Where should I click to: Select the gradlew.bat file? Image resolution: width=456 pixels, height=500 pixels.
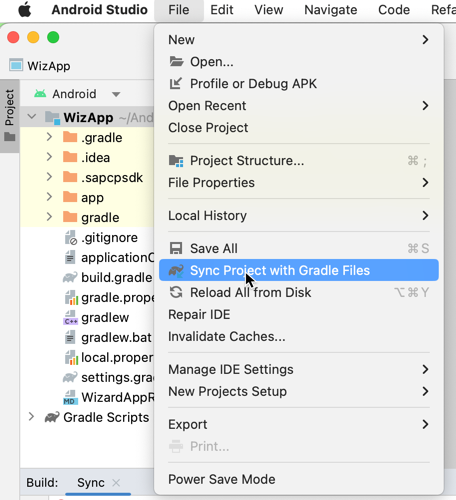point(116,338)
